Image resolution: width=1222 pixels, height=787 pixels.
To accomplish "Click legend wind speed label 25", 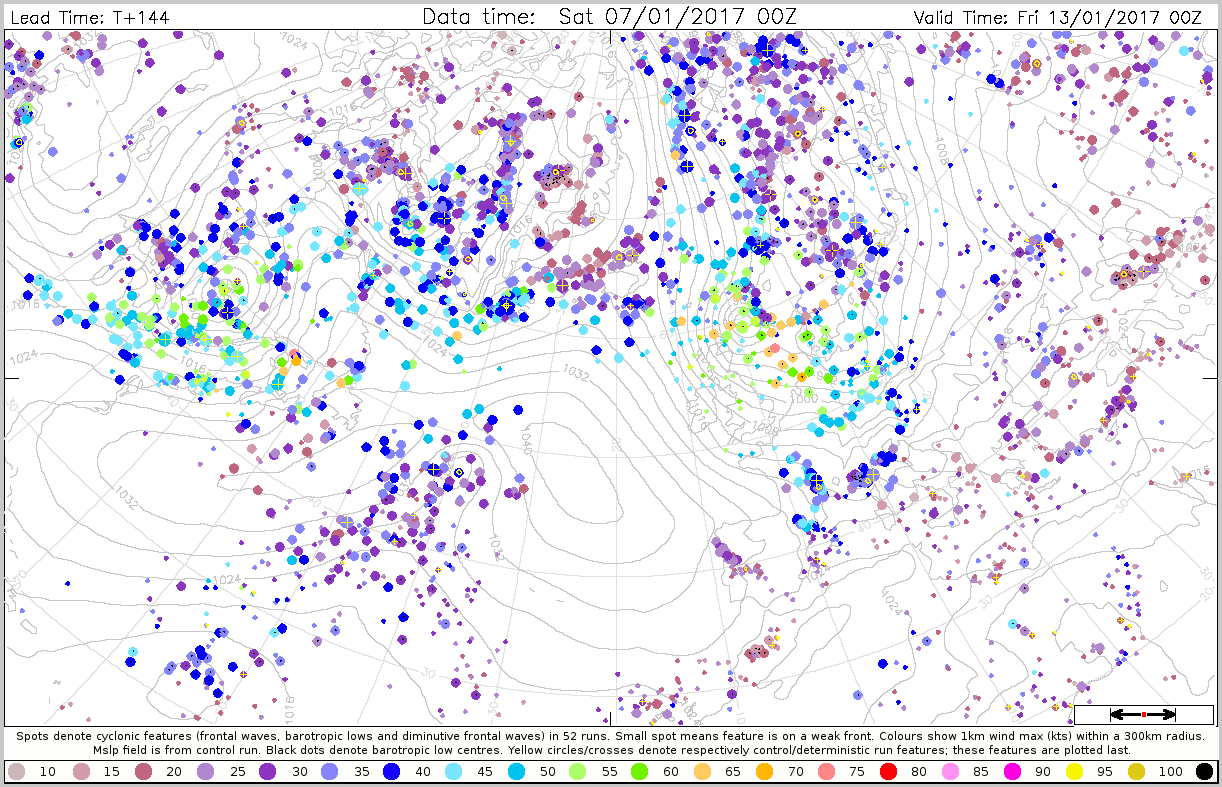I will (x=238, y=772).
